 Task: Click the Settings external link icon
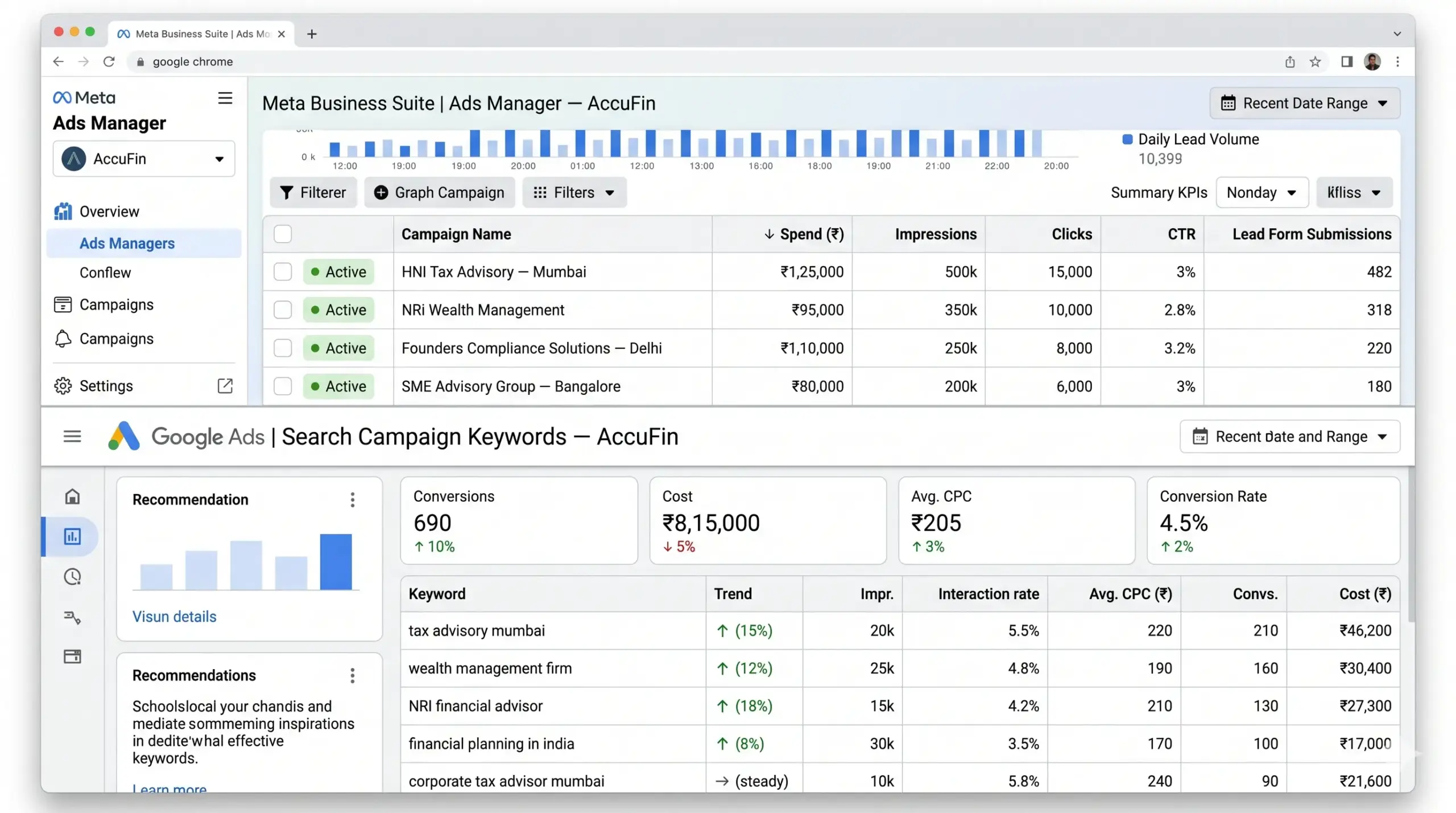225,386
